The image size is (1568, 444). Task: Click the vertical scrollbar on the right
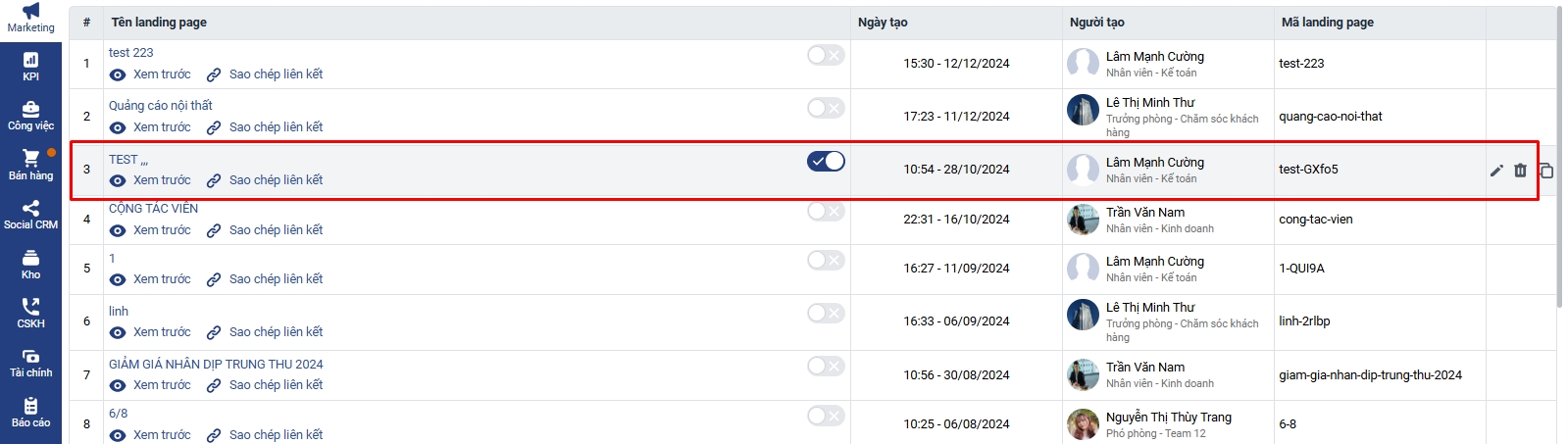[1560, 157]
